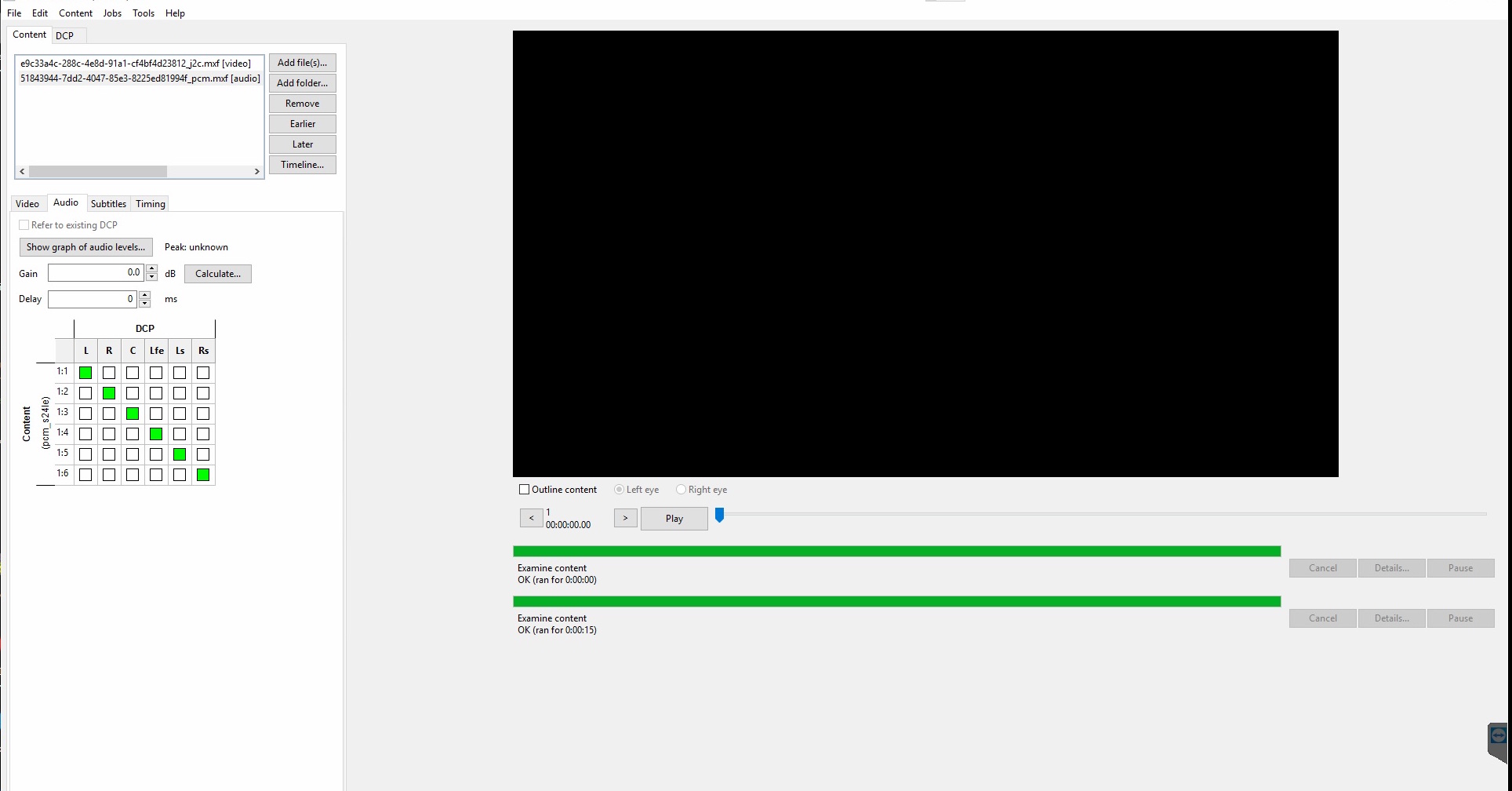Increase Delay with up stepper

coord(145,295)
